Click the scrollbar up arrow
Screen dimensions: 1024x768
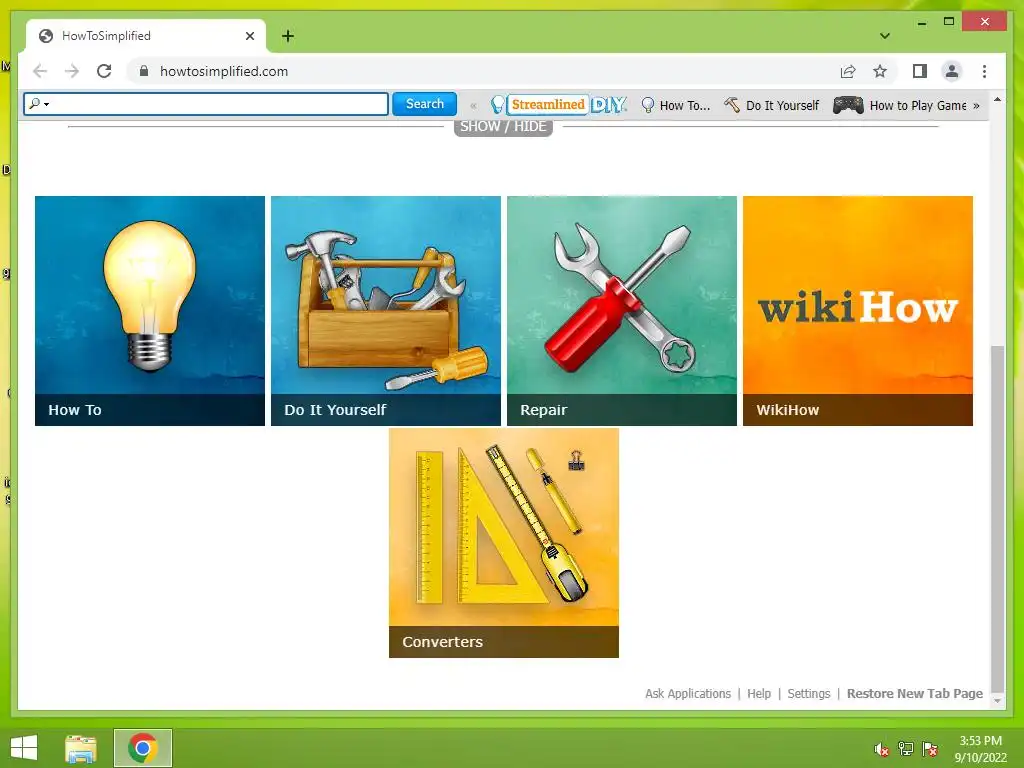[x=997, y=100]
